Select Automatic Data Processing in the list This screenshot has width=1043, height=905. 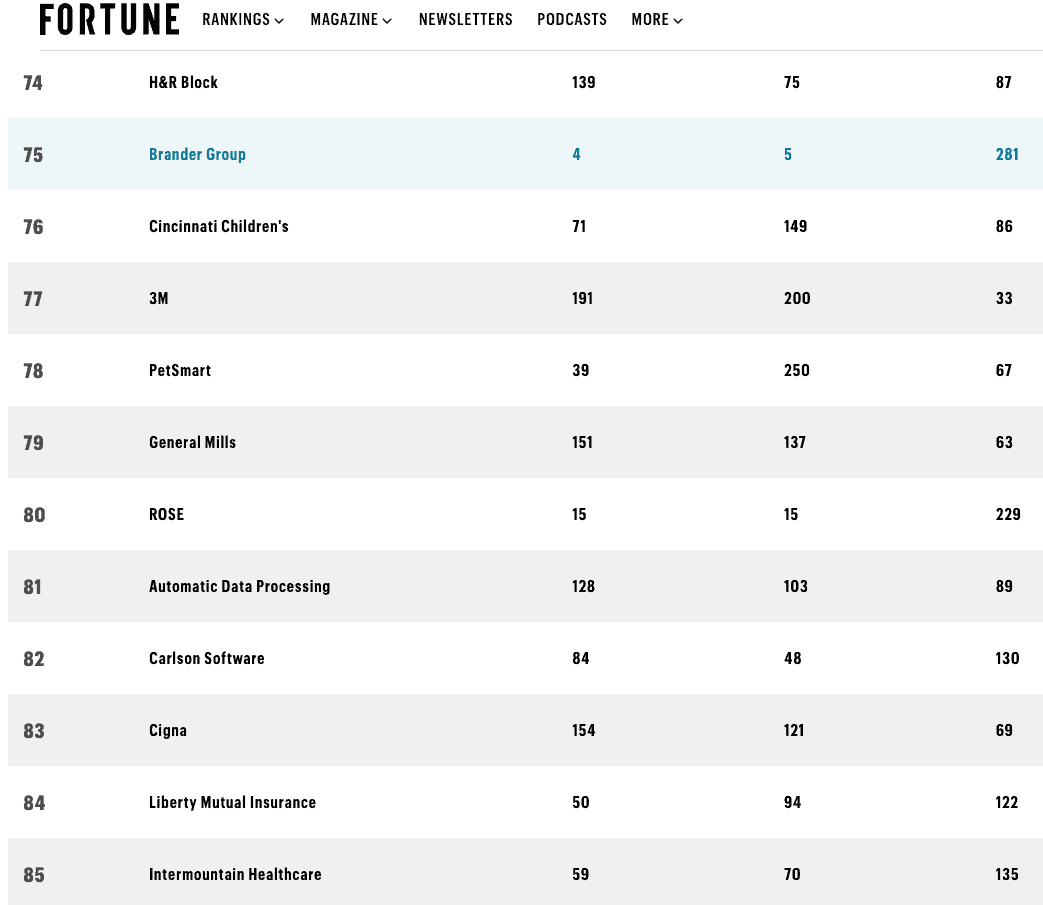(239, 586)
